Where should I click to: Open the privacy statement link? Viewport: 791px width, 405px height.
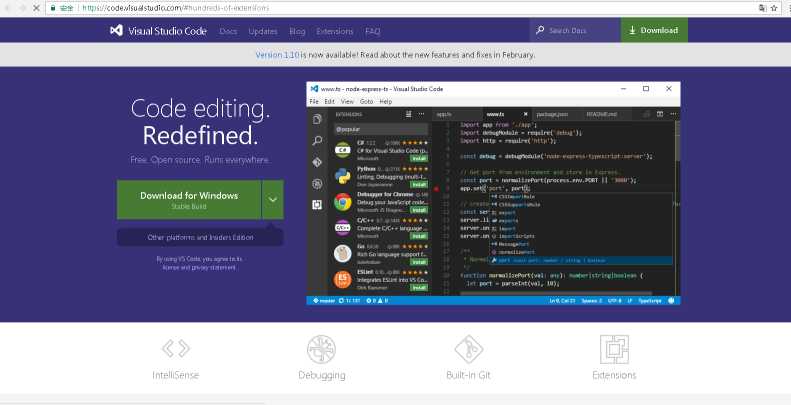pyautogui.click(x=214, y=267)
